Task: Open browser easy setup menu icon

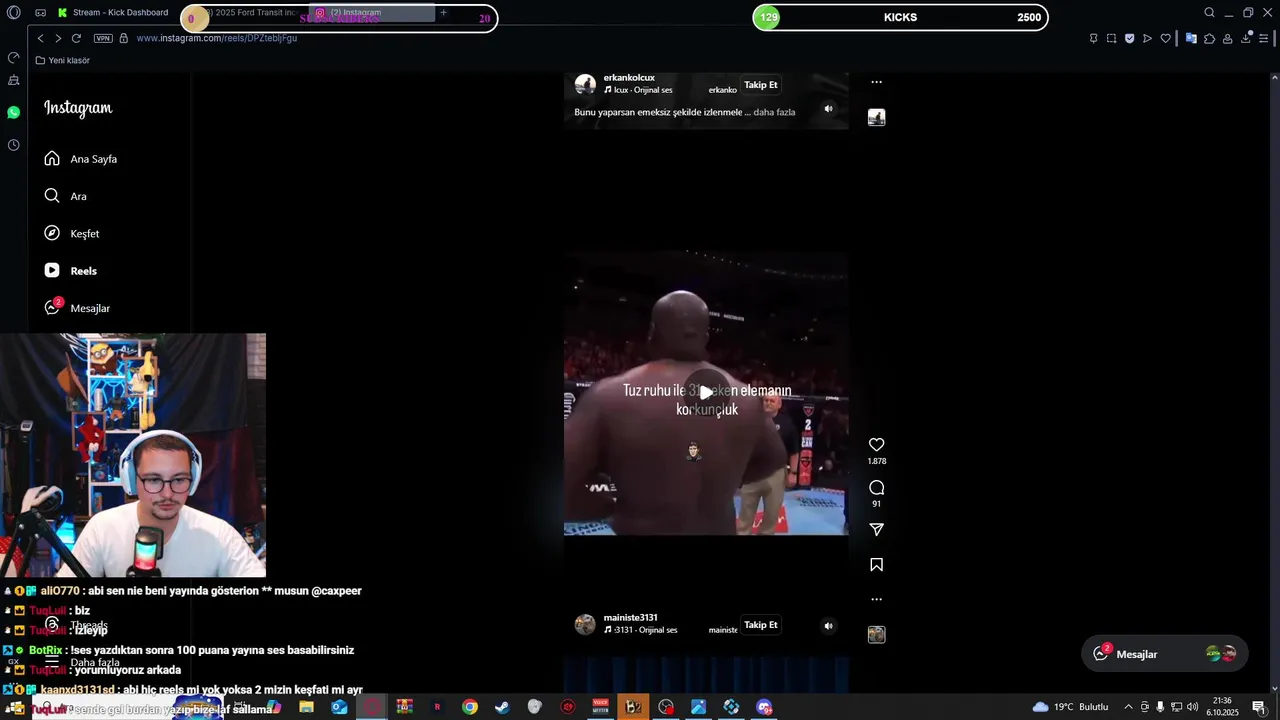Action: coord(1264,38)
